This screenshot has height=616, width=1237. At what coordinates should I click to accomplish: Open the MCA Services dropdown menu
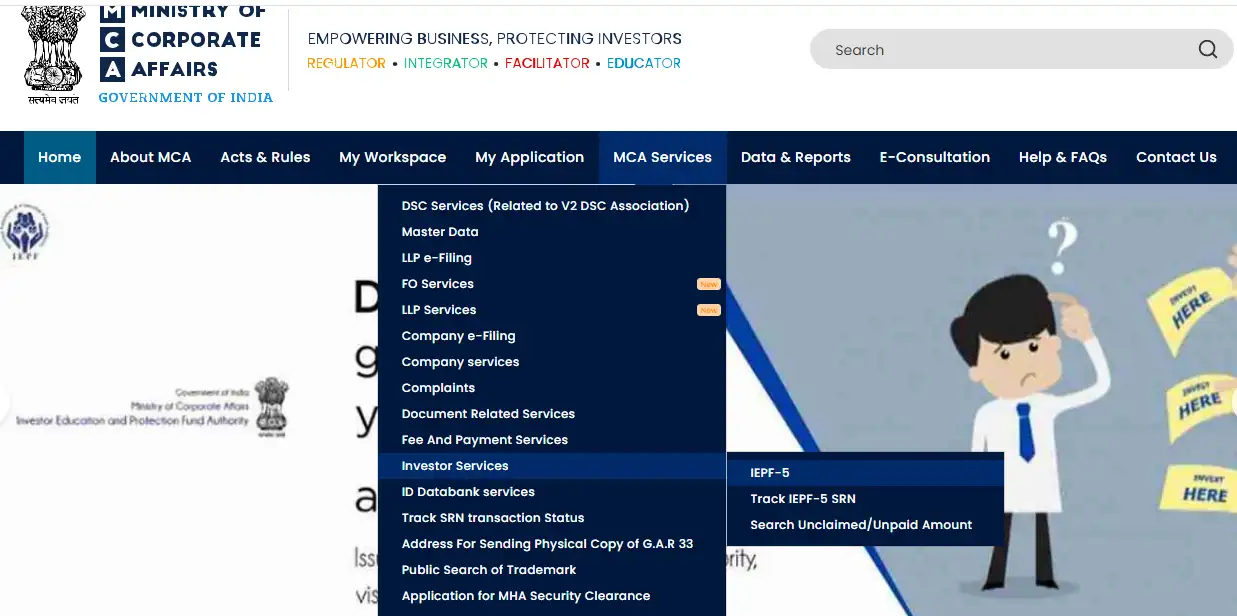click(662, 157)
